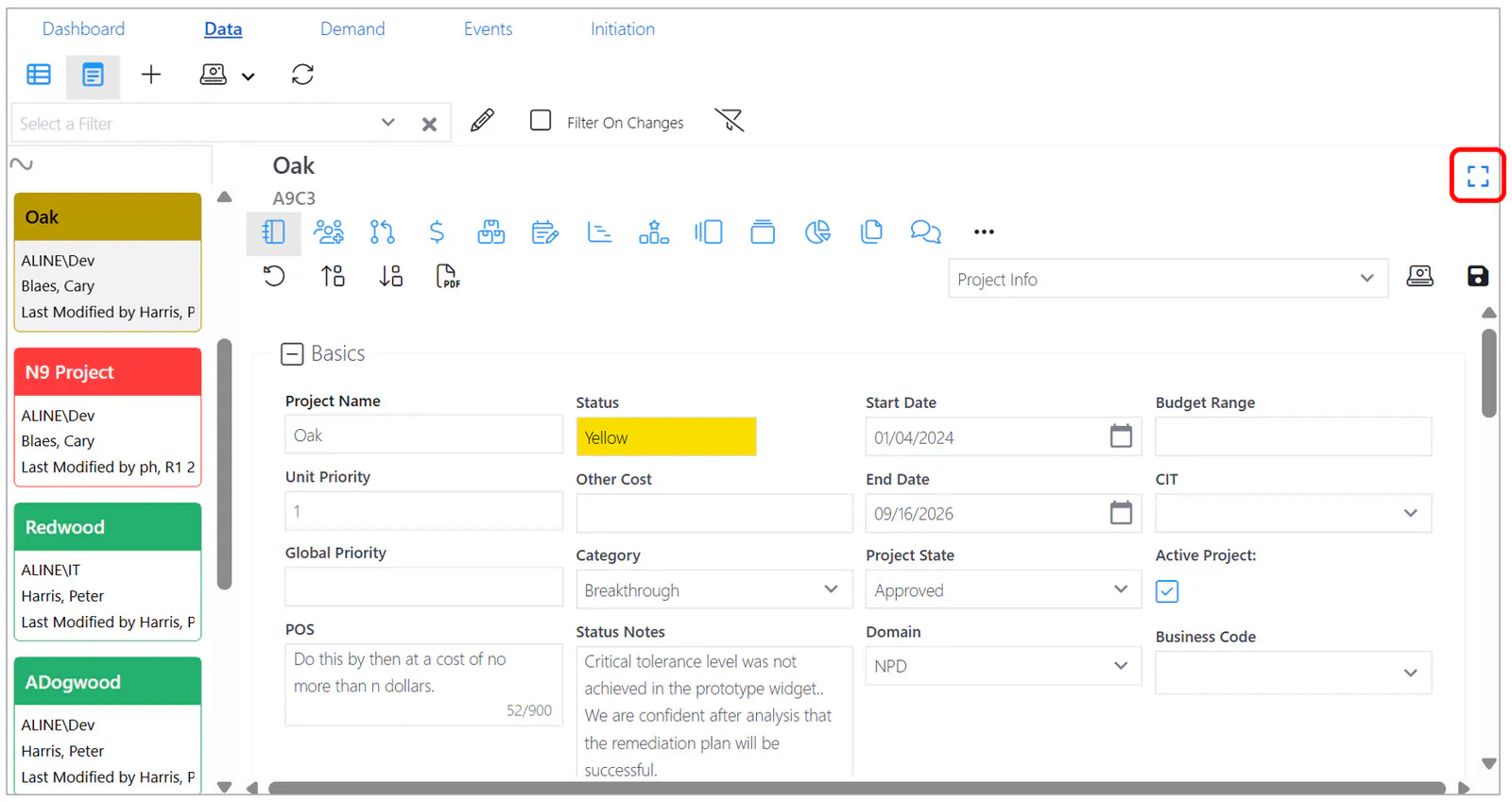Clear all filters using the crossed funnel icon
This screenshot has width=1512, height=802.
pos(730,120)
